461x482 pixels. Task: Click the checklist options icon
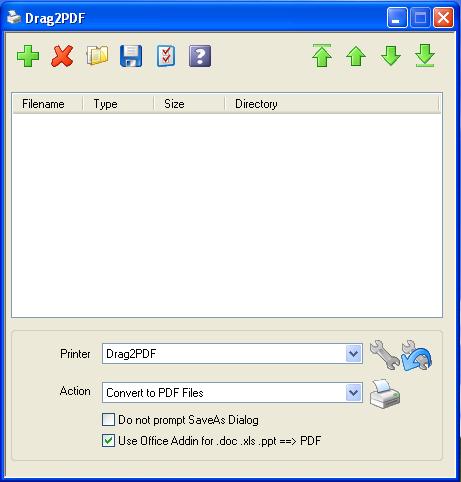click(x=166, y=56)
